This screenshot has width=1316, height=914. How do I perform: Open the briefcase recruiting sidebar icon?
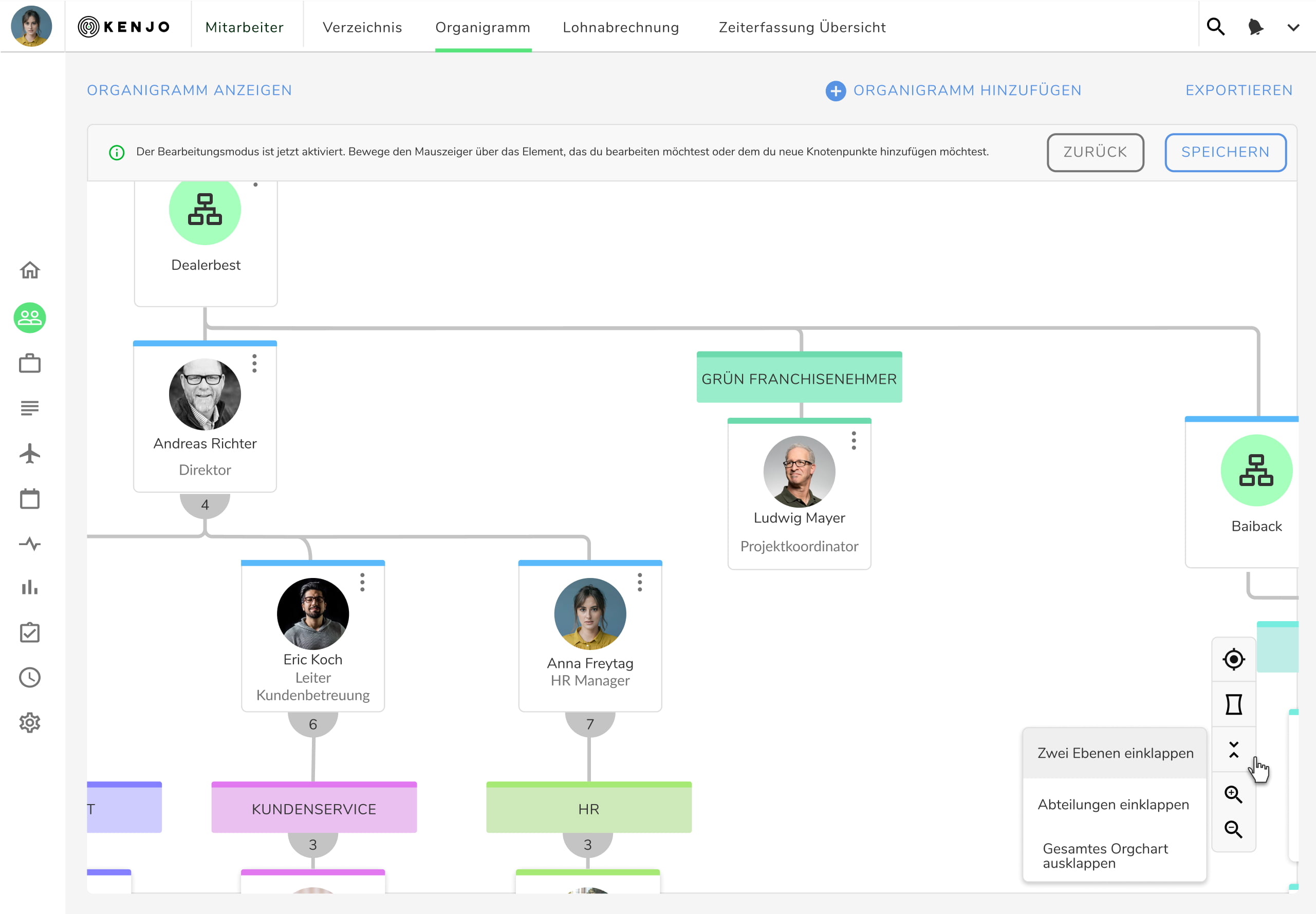30,364
